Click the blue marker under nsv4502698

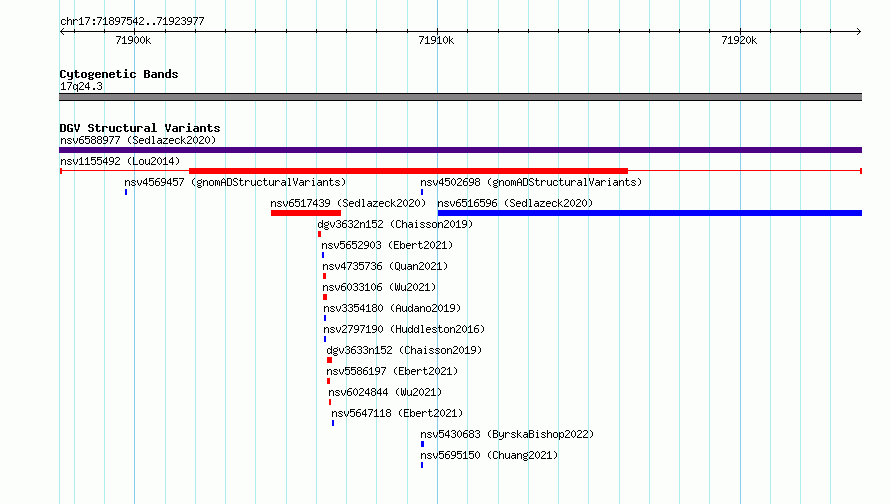click(x=422, y=192)
